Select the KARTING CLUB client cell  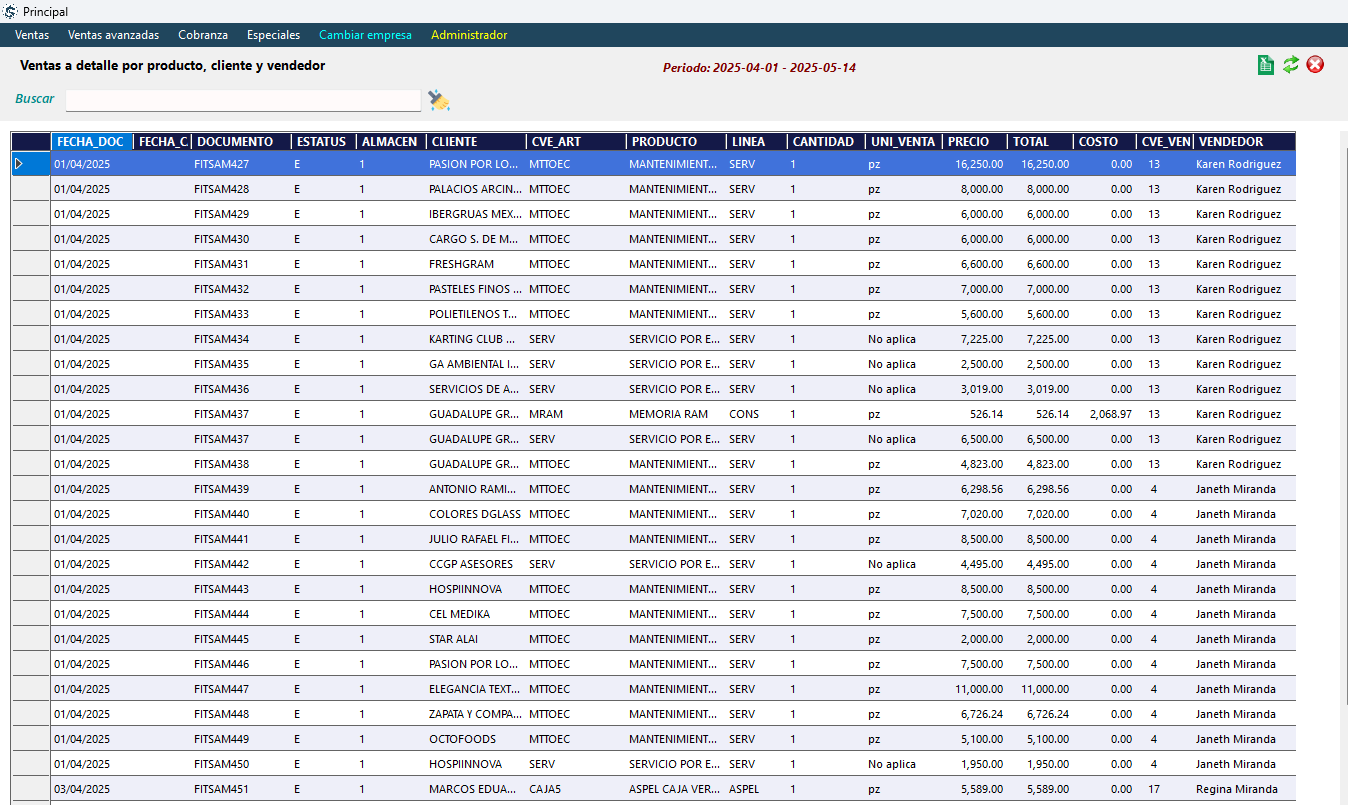(x=472, y=339)
